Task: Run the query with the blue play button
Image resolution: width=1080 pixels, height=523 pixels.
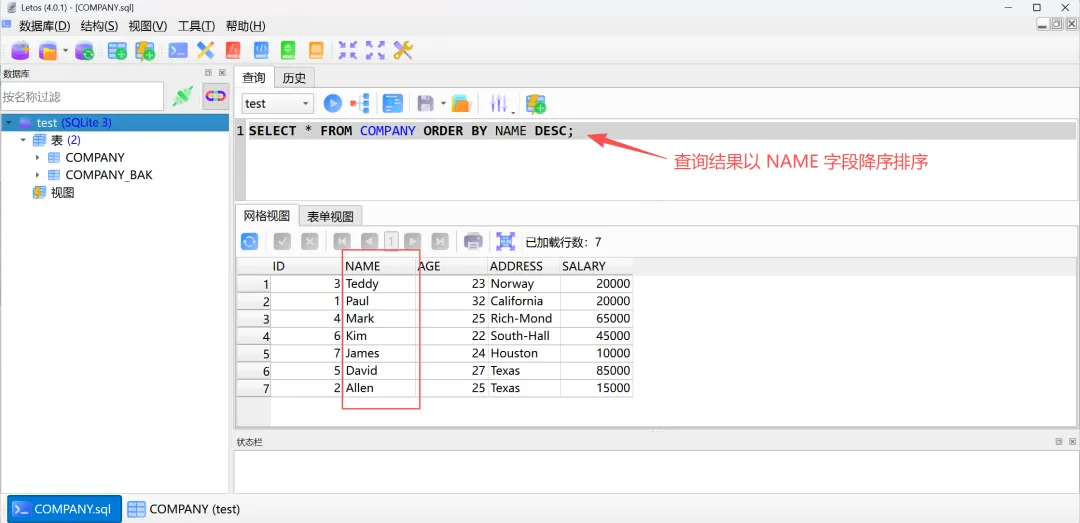Action: [x=333, y=103]
